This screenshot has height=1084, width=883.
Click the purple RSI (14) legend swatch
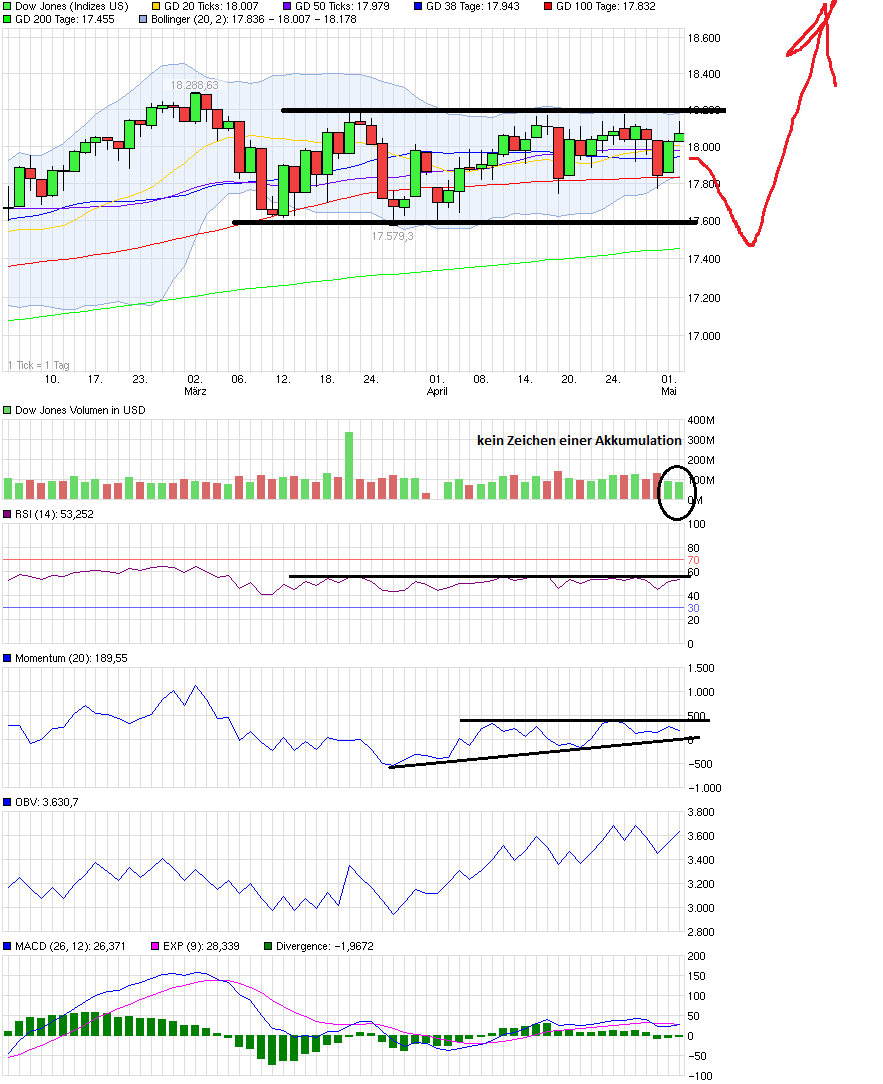[8, 514]
